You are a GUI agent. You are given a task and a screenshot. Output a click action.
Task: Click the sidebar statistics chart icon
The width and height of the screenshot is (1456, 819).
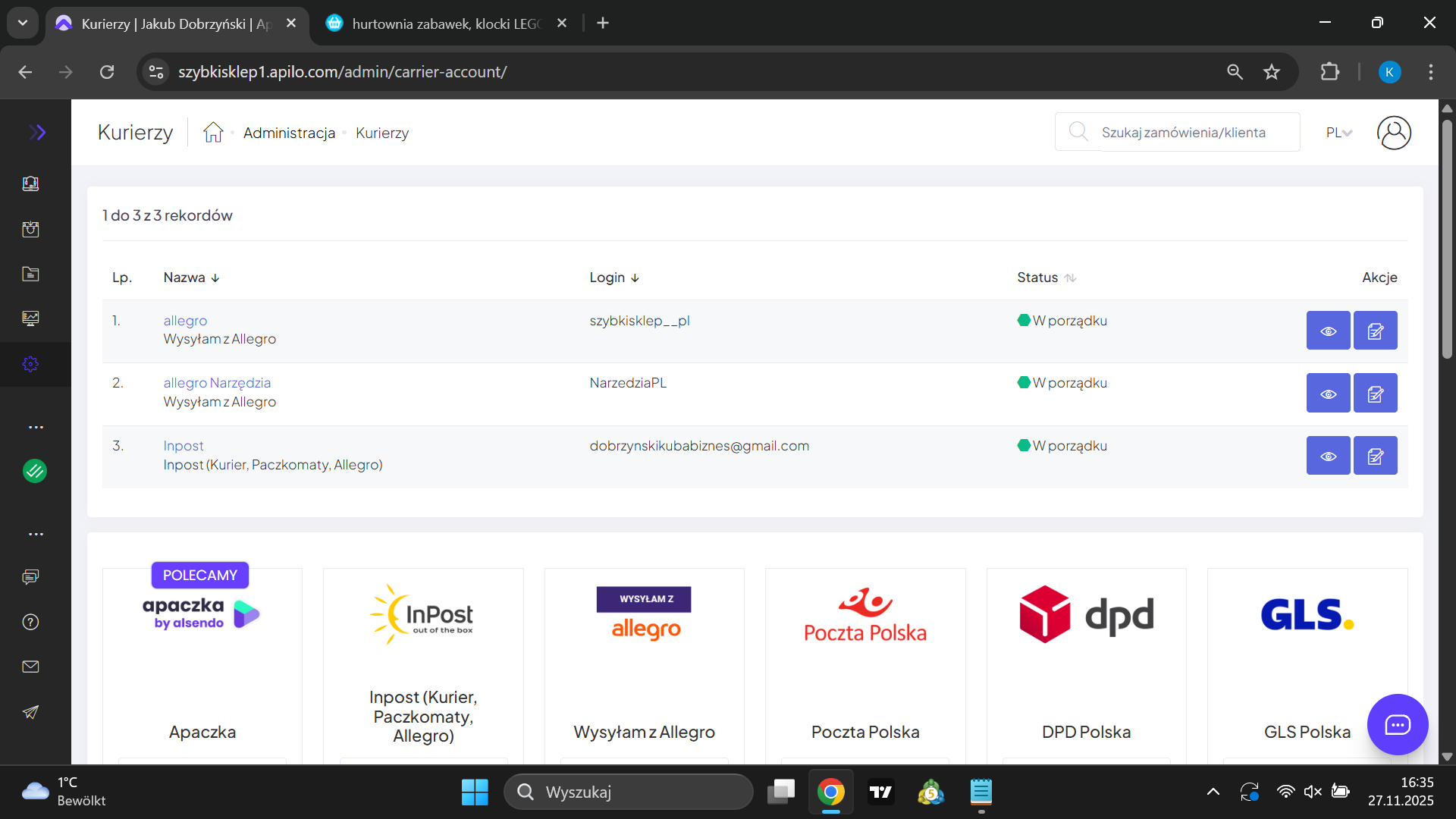click(30, 318)
